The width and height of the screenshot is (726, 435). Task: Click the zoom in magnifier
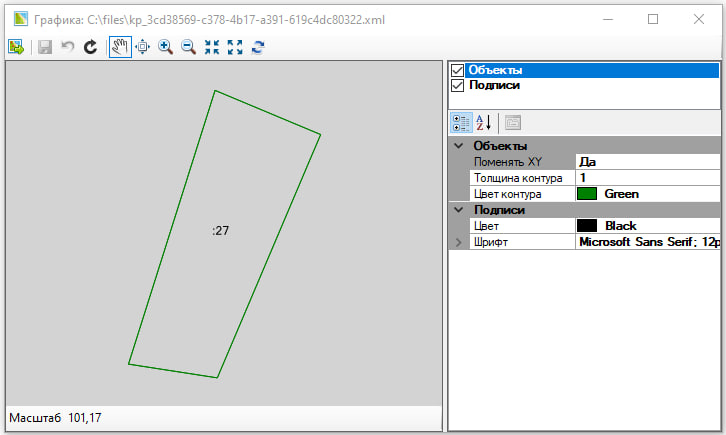165,47
